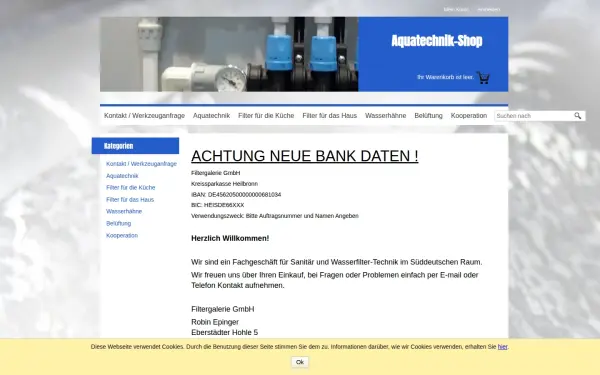Select 'Filter für die Küche' in top menu
This screenshot has height=375, width=600.
click(x=266, y=116)
